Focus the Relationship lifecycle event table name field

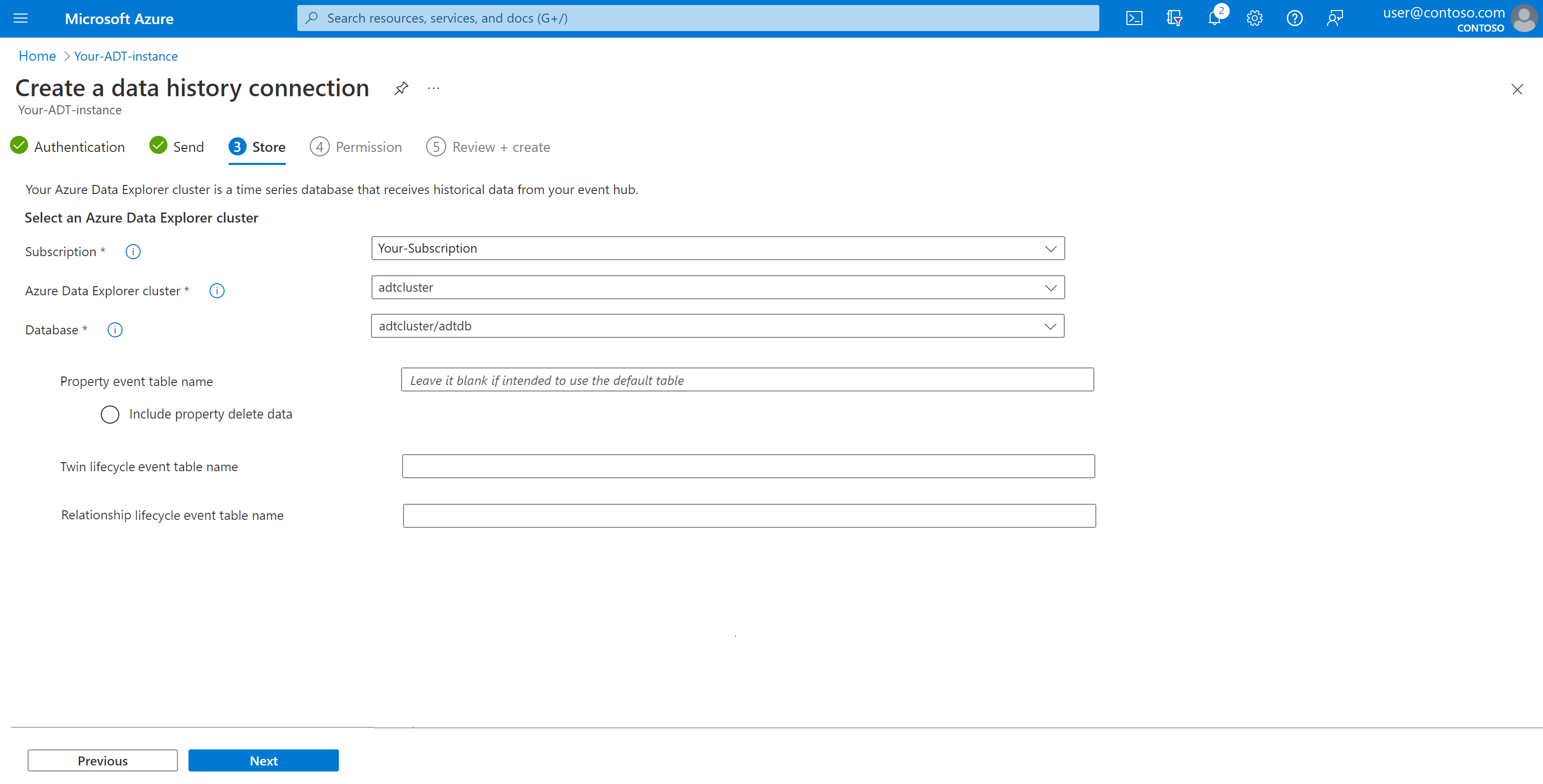(x=749, y=516)
